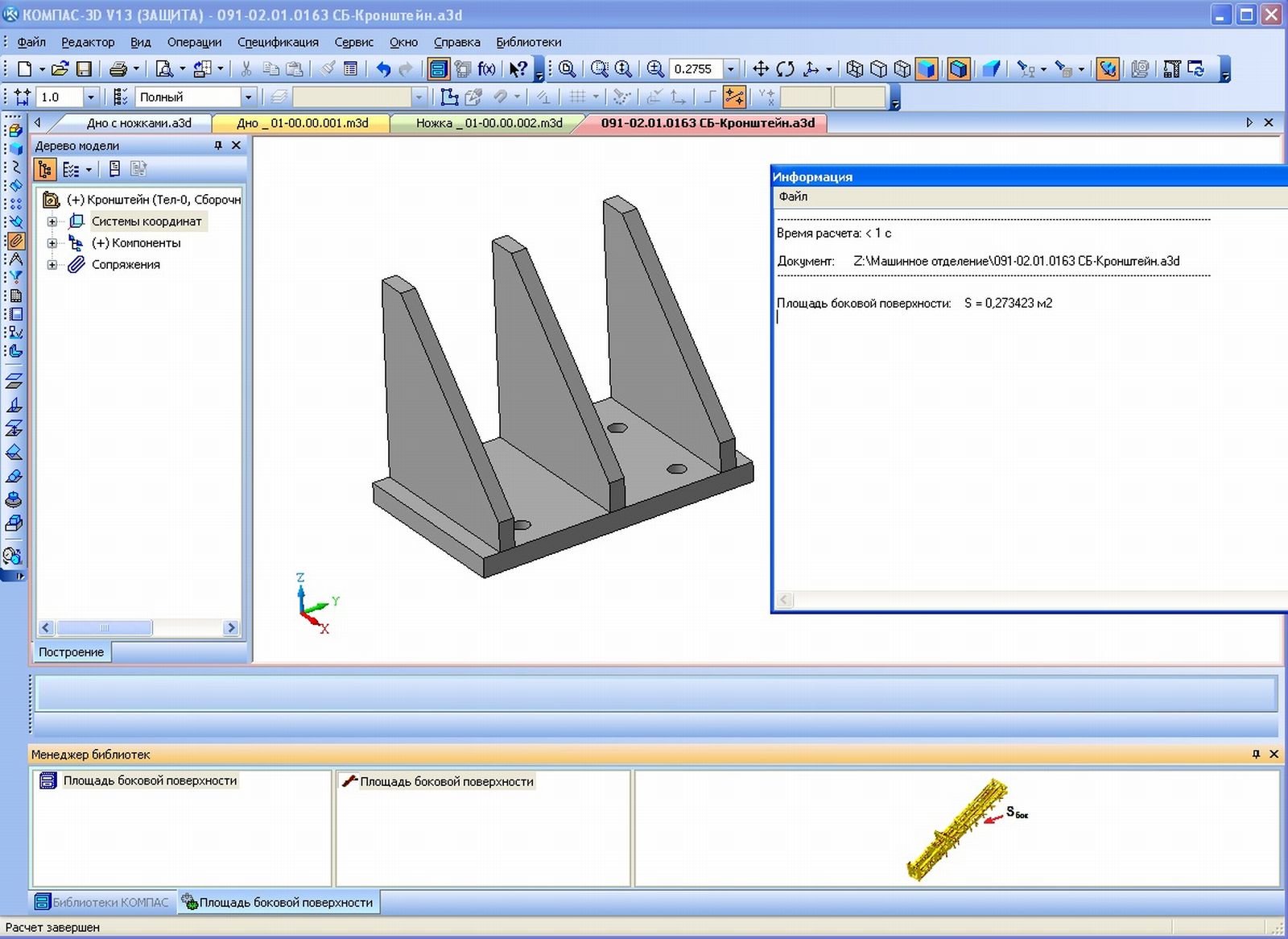
Task: Click the Построение tab button
Action: (x=71, y=652)
